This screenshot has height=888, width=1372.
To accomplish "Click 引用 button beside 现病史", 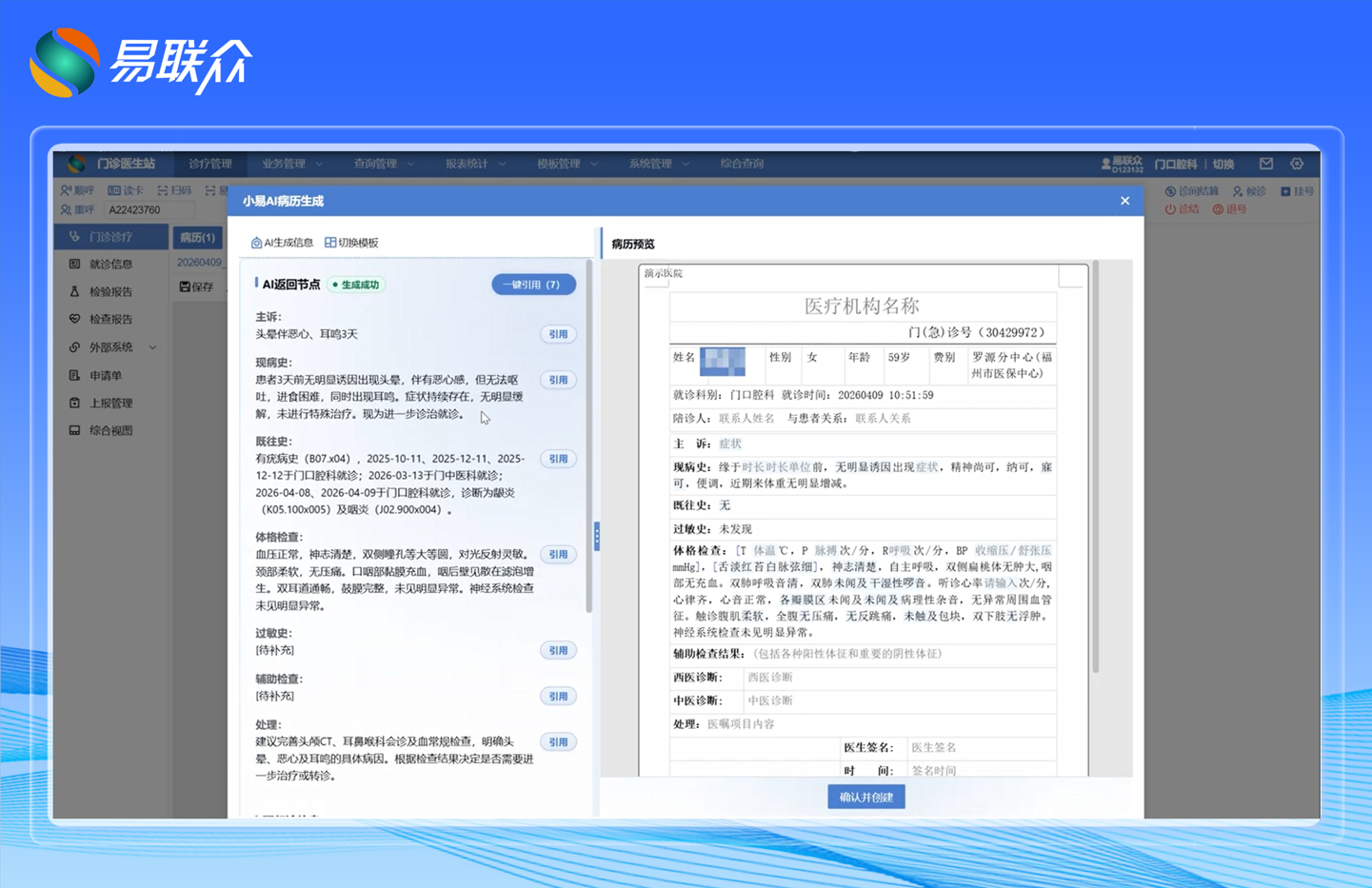I will coord(558,380).
